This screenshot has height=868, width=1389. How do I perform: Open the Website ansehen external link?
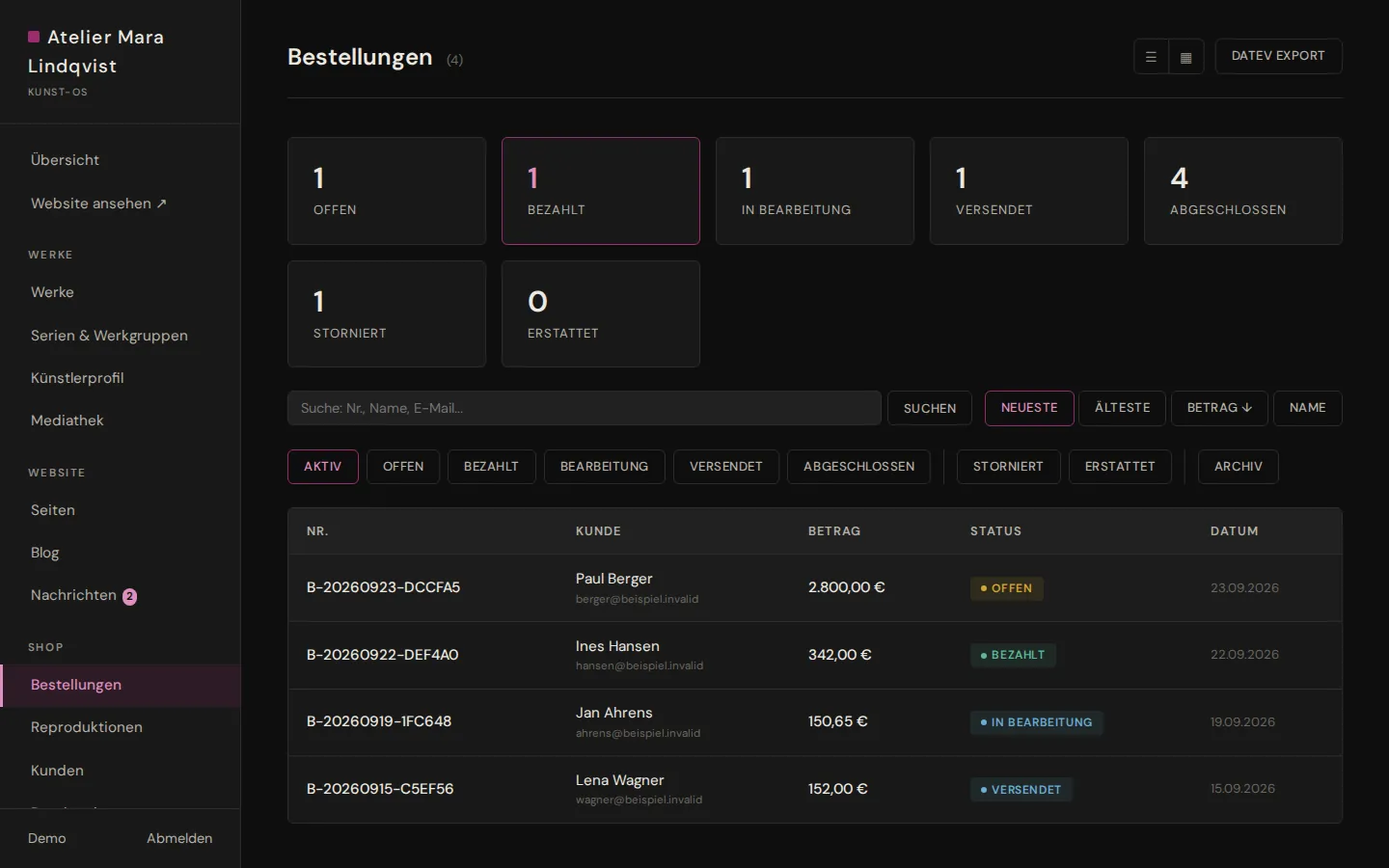121,203
